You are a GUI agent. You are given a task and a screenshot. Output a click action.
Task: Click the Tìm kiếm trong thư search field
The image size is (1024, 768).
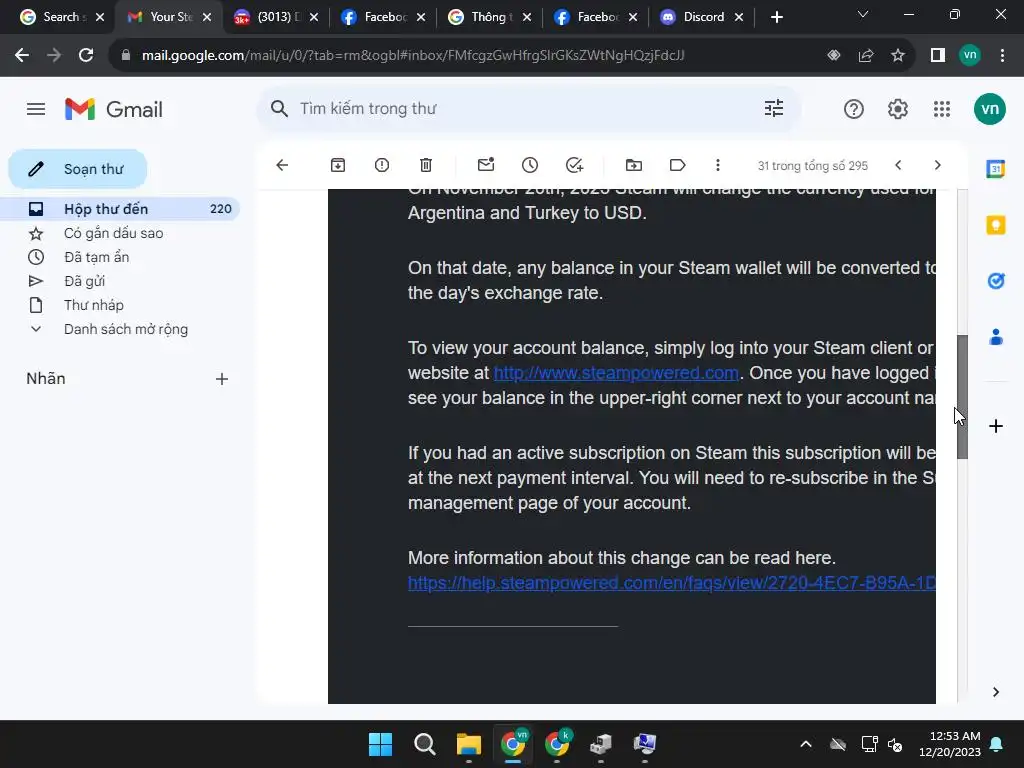(529, 108)
